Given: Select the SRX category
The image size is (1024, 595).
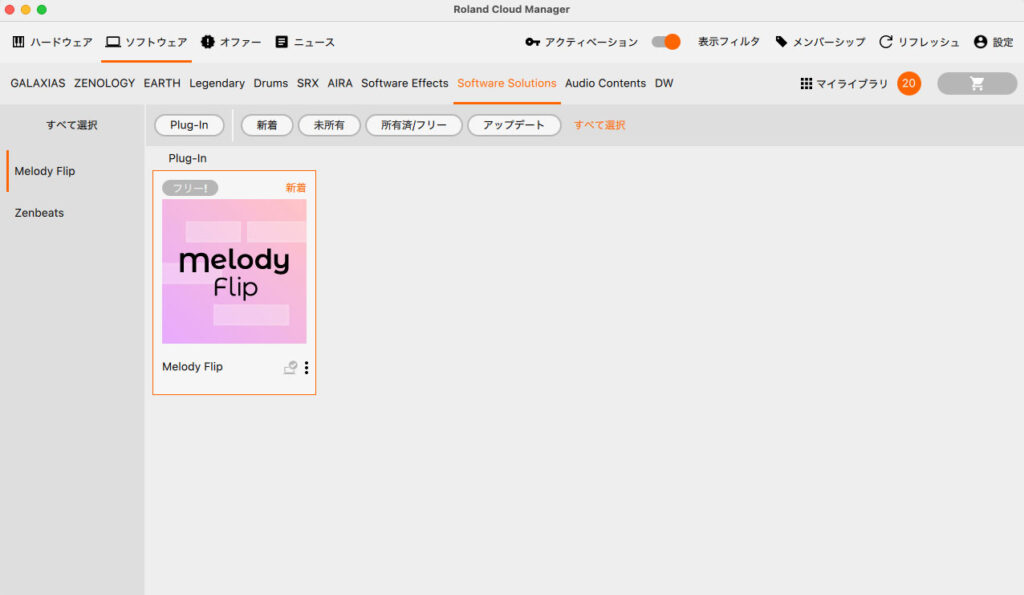Looking at the screenshot, I should 308,84.
